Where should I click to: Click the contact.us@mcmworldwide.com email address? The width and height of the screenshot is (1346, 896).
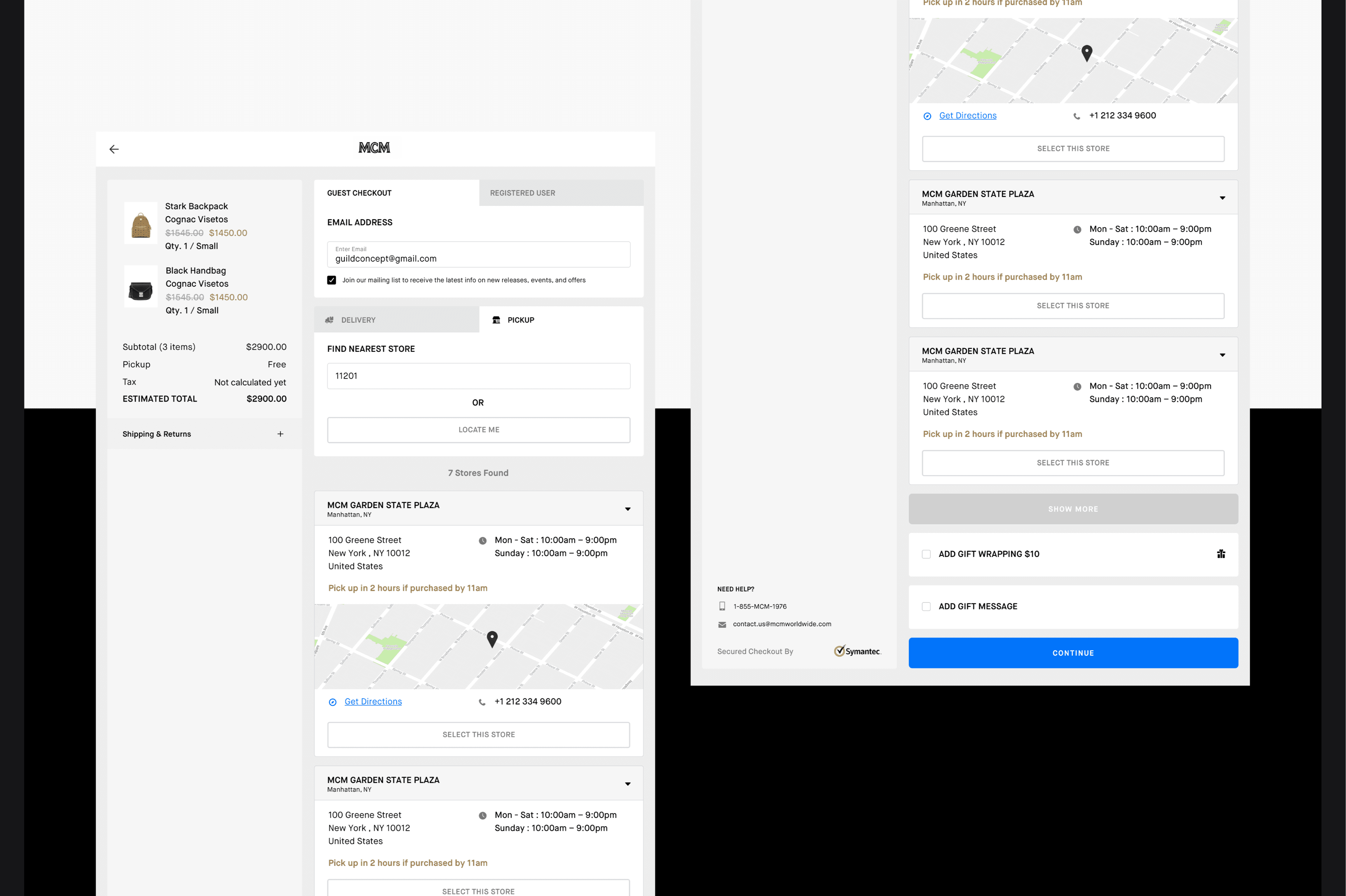click(782, 624)
